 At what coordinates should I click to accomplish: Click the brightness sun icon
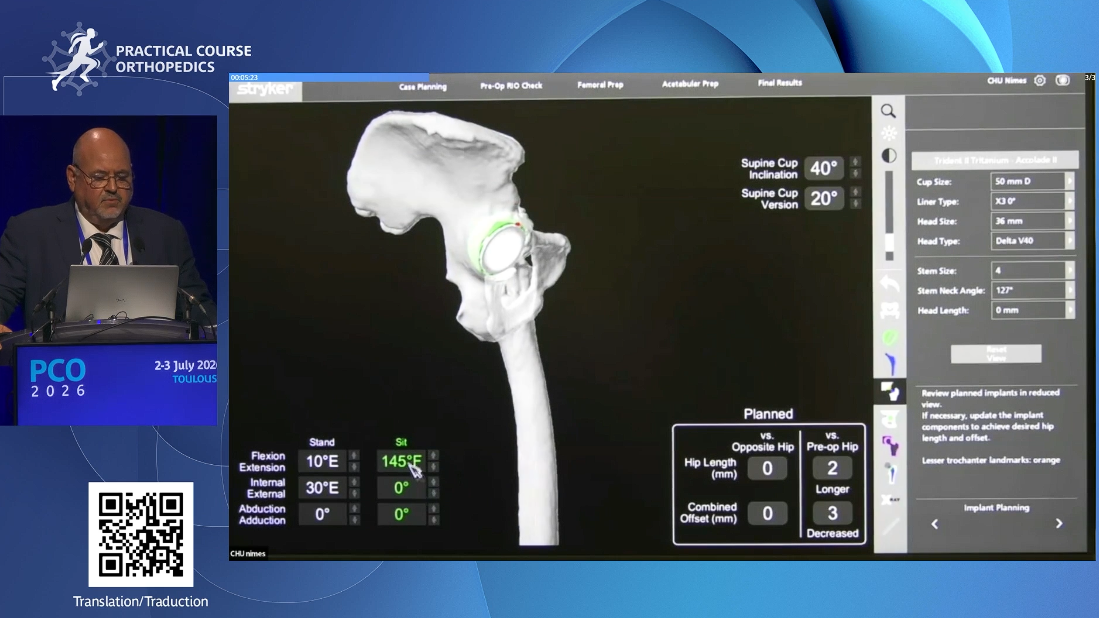[889, 133]
